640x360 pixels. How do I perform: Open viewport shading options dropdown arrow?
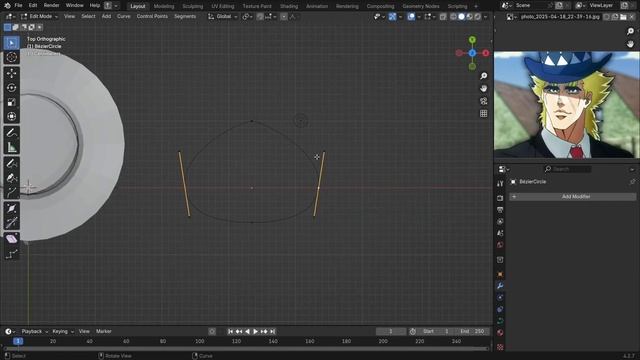coord(485,17)
